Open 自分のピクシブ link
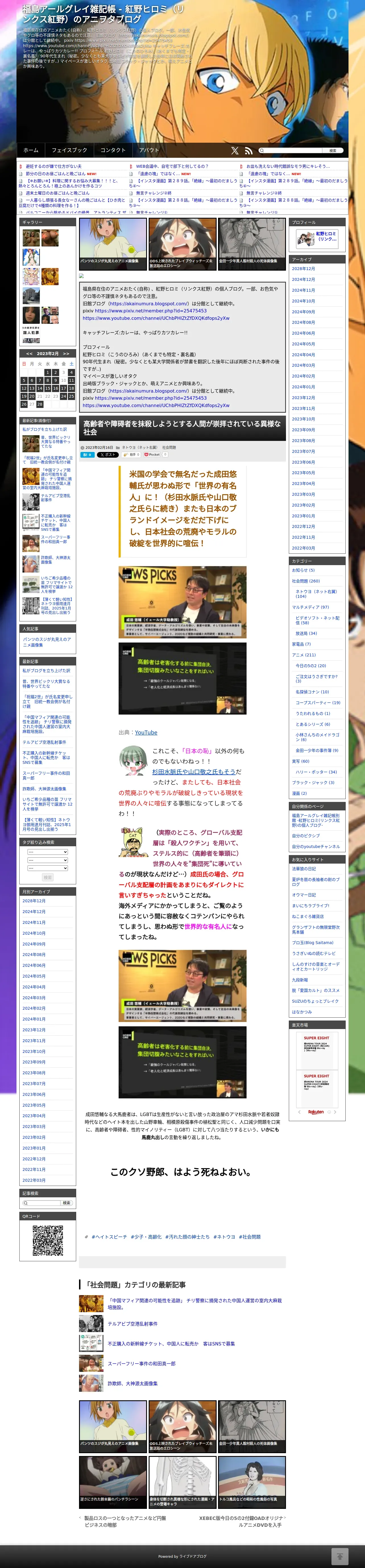Screen dimensions: 365x1568 click(x=305, y=836)
